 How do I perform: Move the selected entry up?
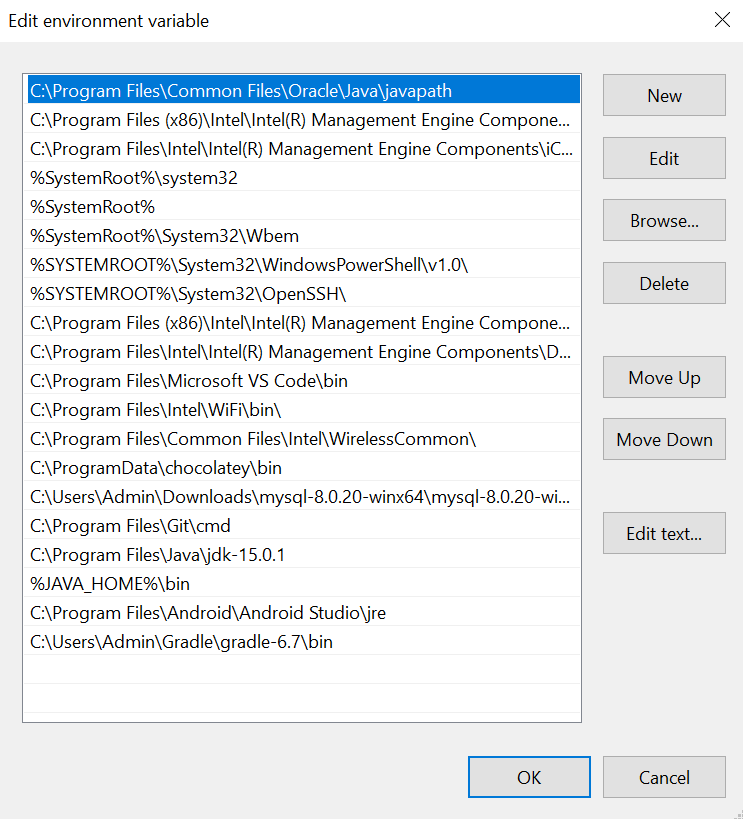(x=664, y=377)
